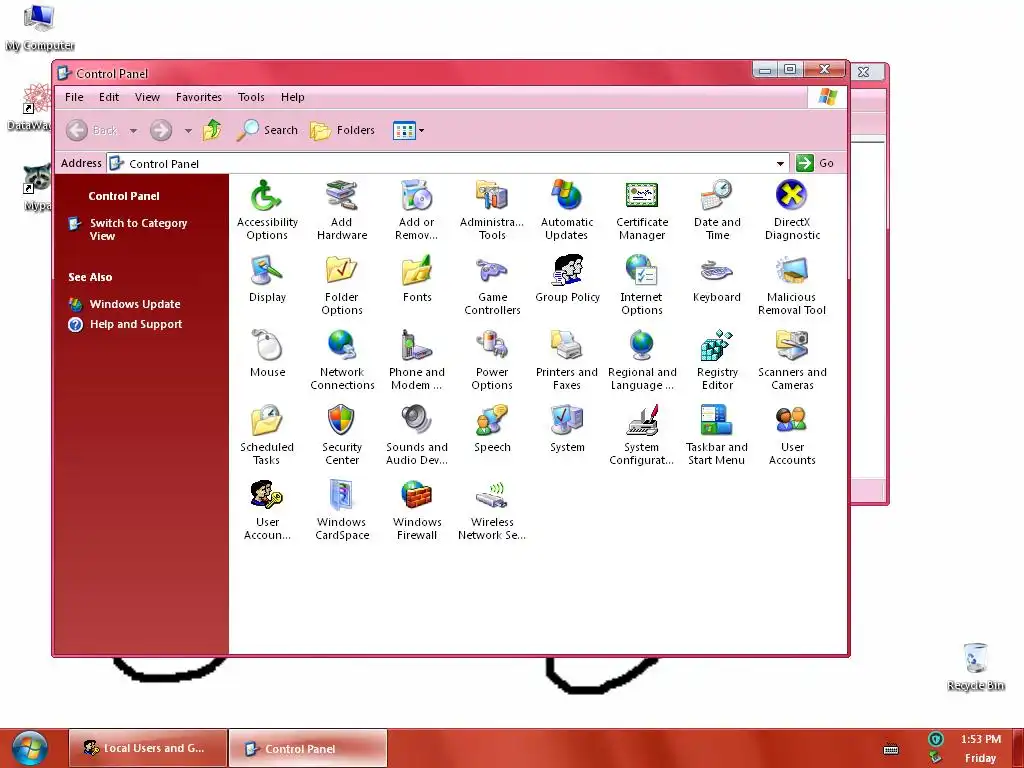
Task: Open Add Hardware wizard icon
Action: [342, 210]
